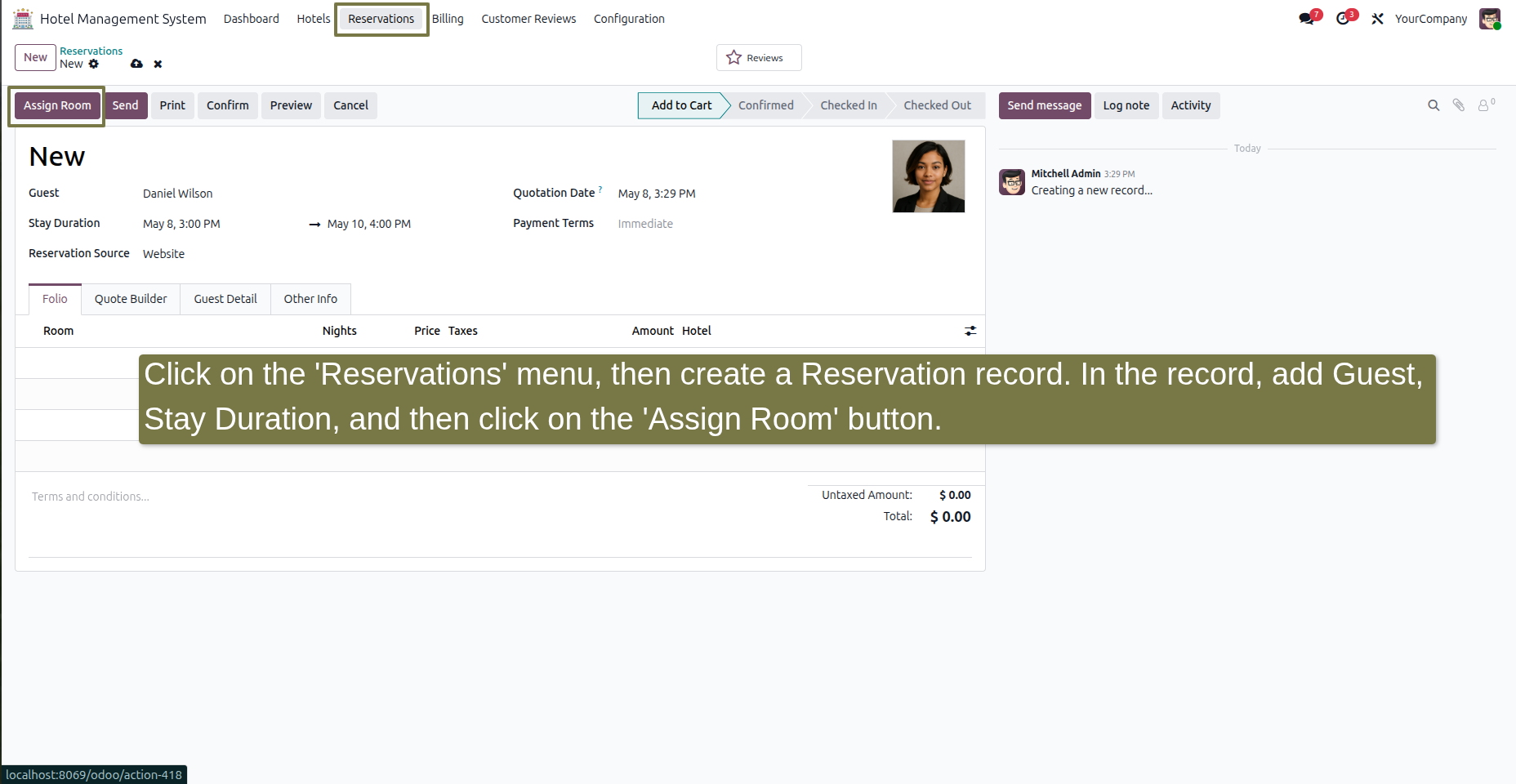Click the Assign Room button
The image size is (1516, 784).
coord(57,105)
